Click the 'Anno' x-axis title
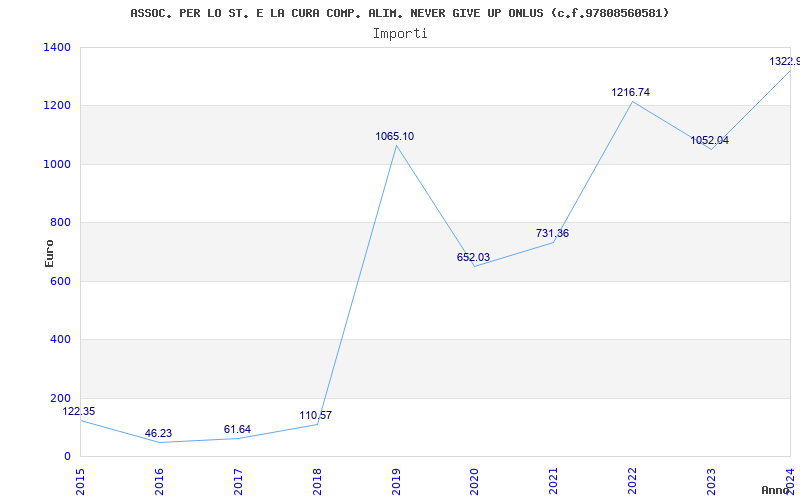 point(776,490)
